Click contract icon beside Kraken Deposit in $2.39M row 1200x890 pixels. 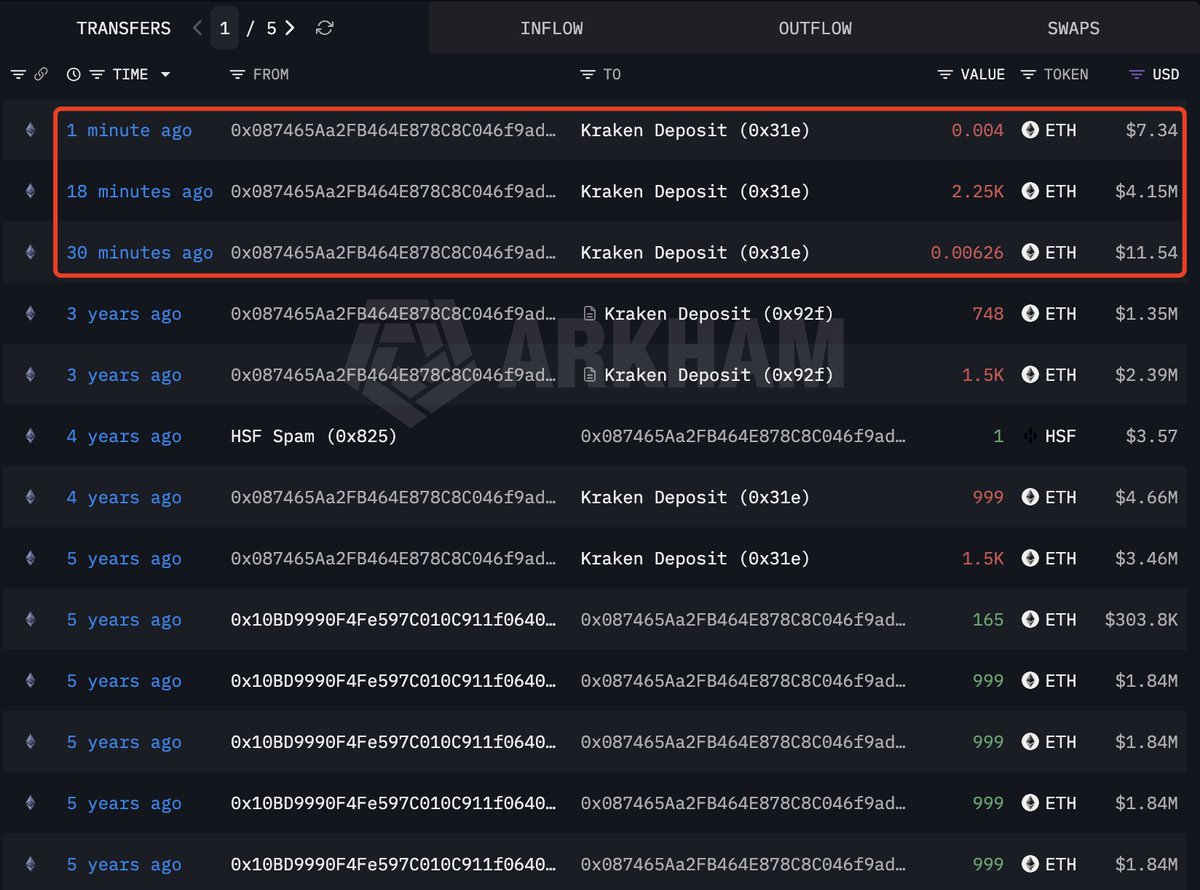(x=589, y=375)
